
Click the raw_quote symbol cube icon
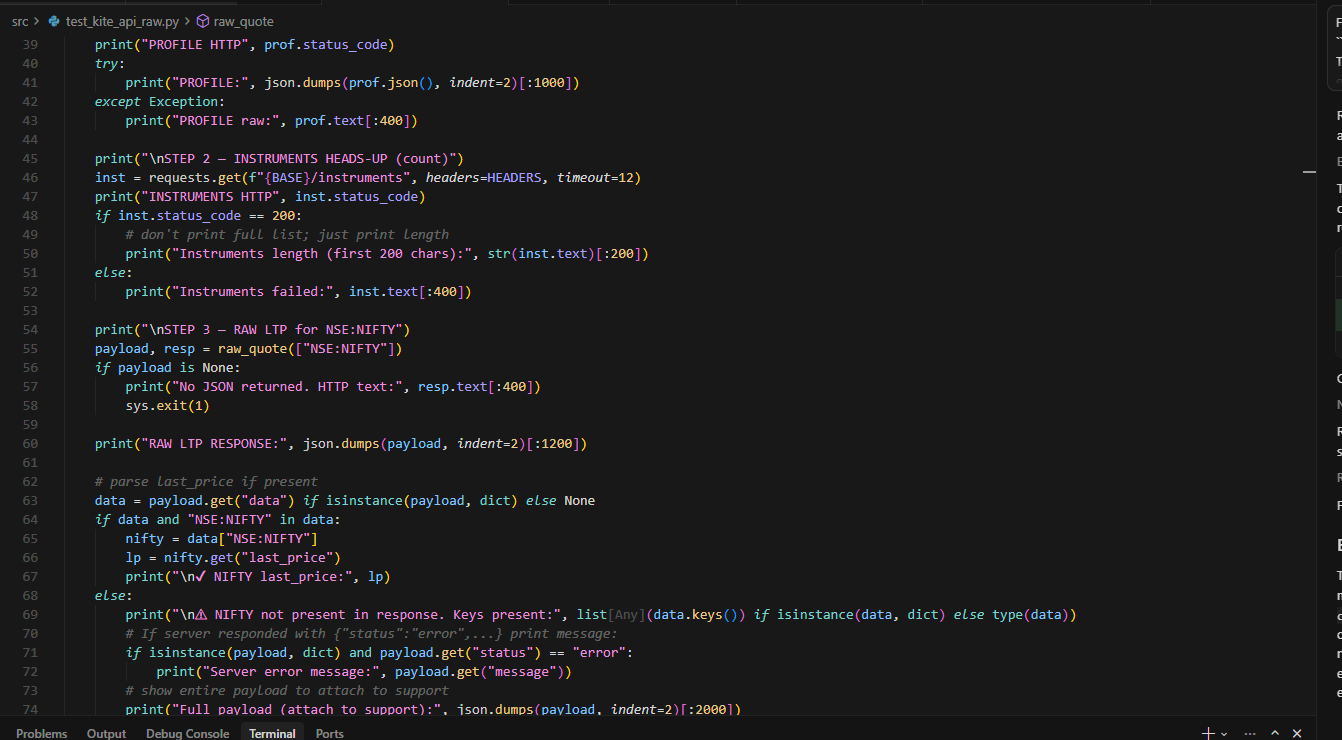coord(203,21)
